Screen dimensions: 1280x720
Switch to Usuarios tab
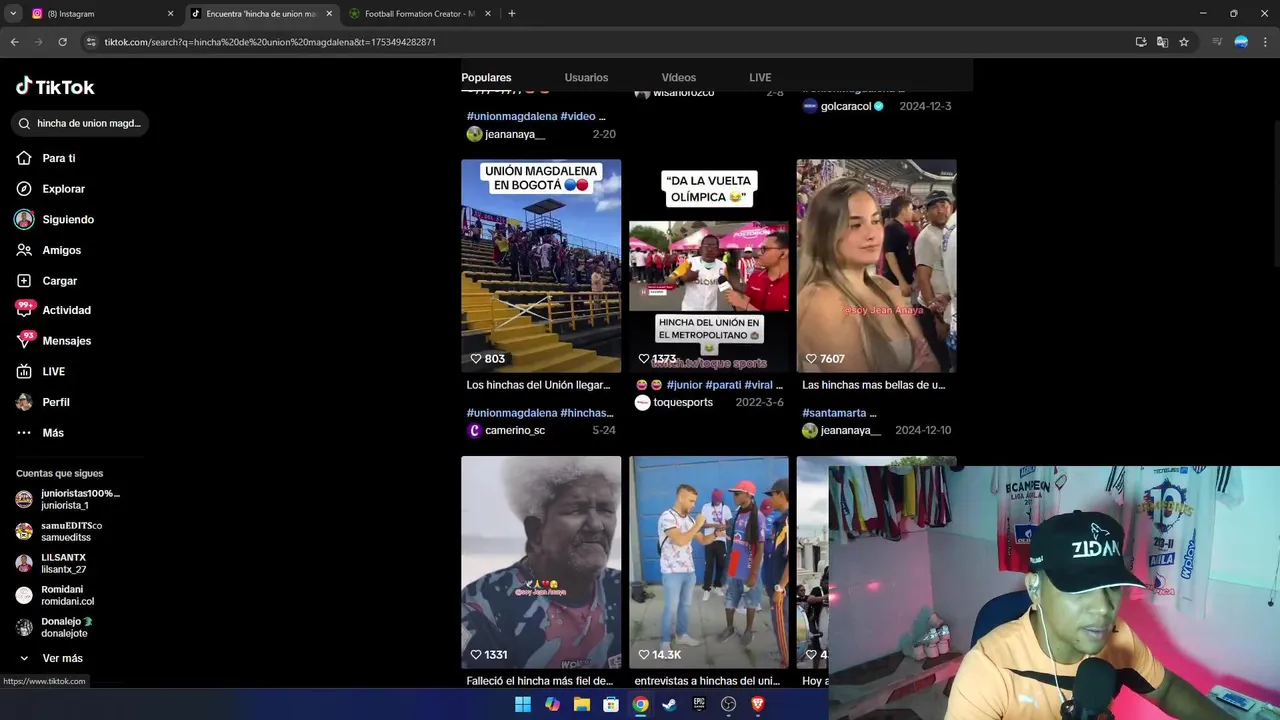point(586,77)
